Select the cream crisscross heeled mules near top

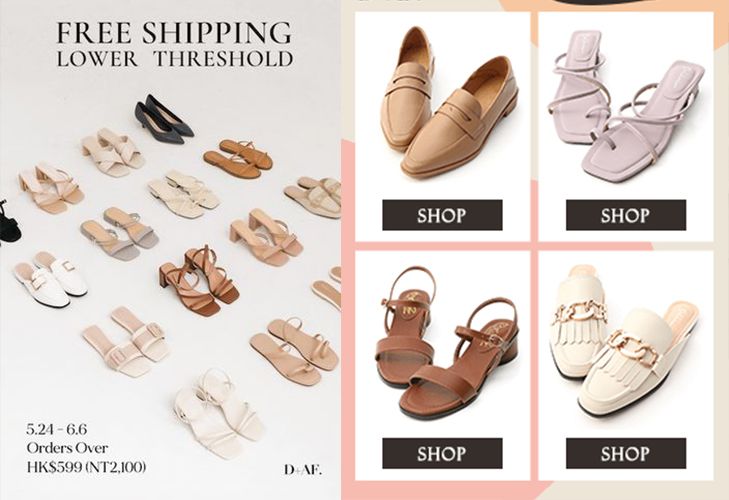tap(113, 152)
